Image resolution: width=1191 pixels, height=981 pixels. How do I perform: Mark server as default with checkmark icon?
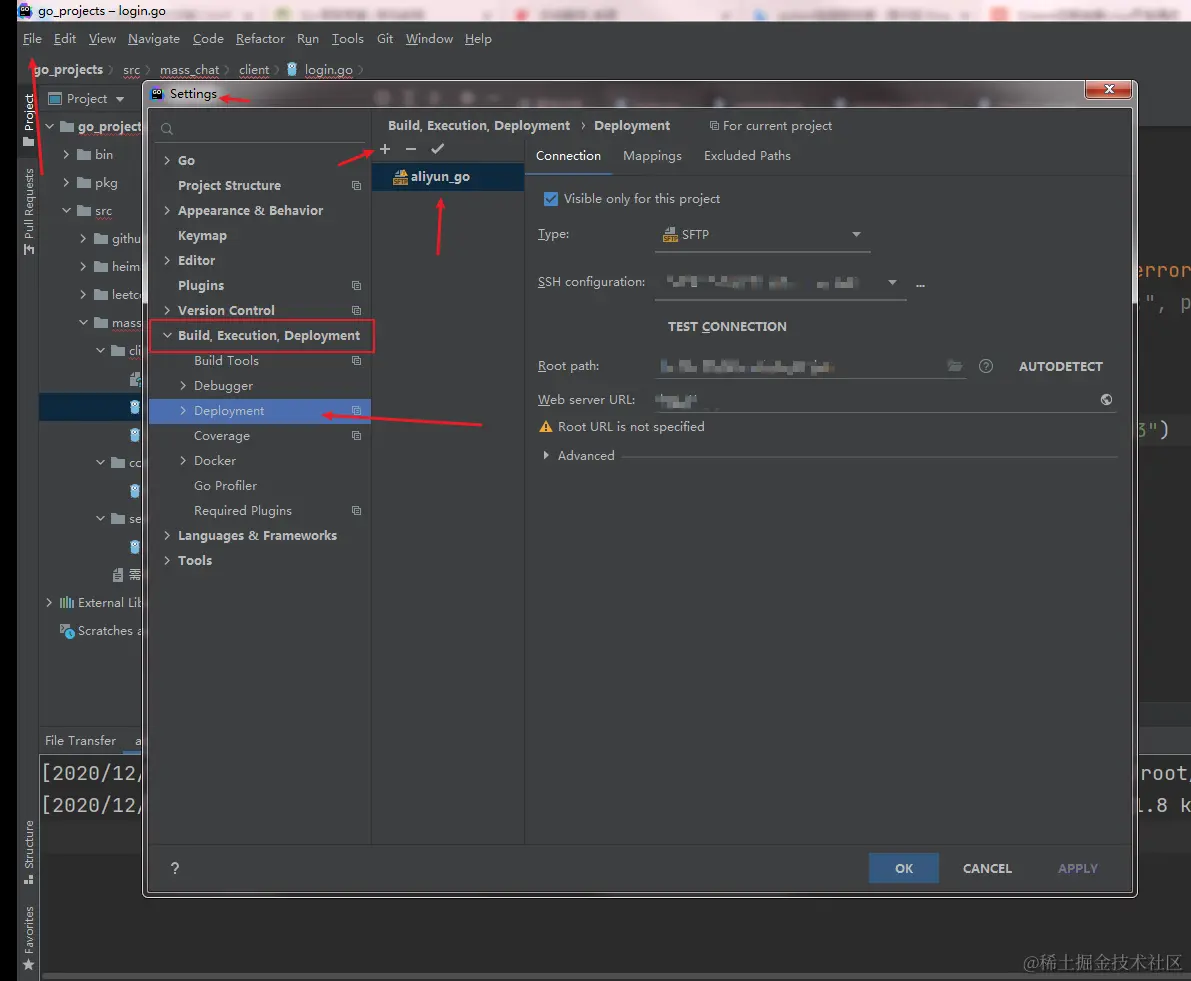point(438,149)
